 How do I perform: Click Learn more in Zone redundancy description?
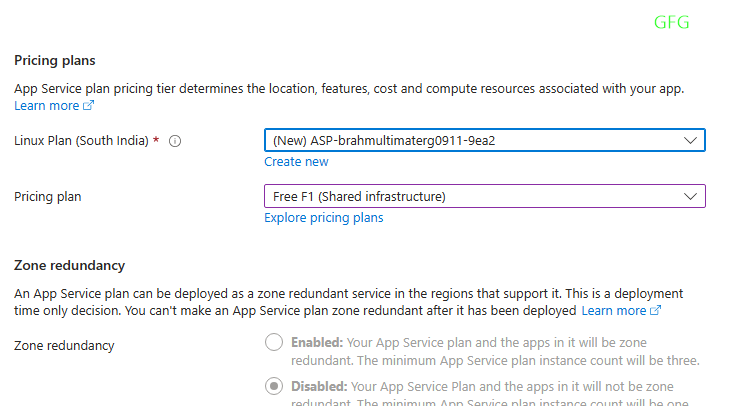point(614,311)
